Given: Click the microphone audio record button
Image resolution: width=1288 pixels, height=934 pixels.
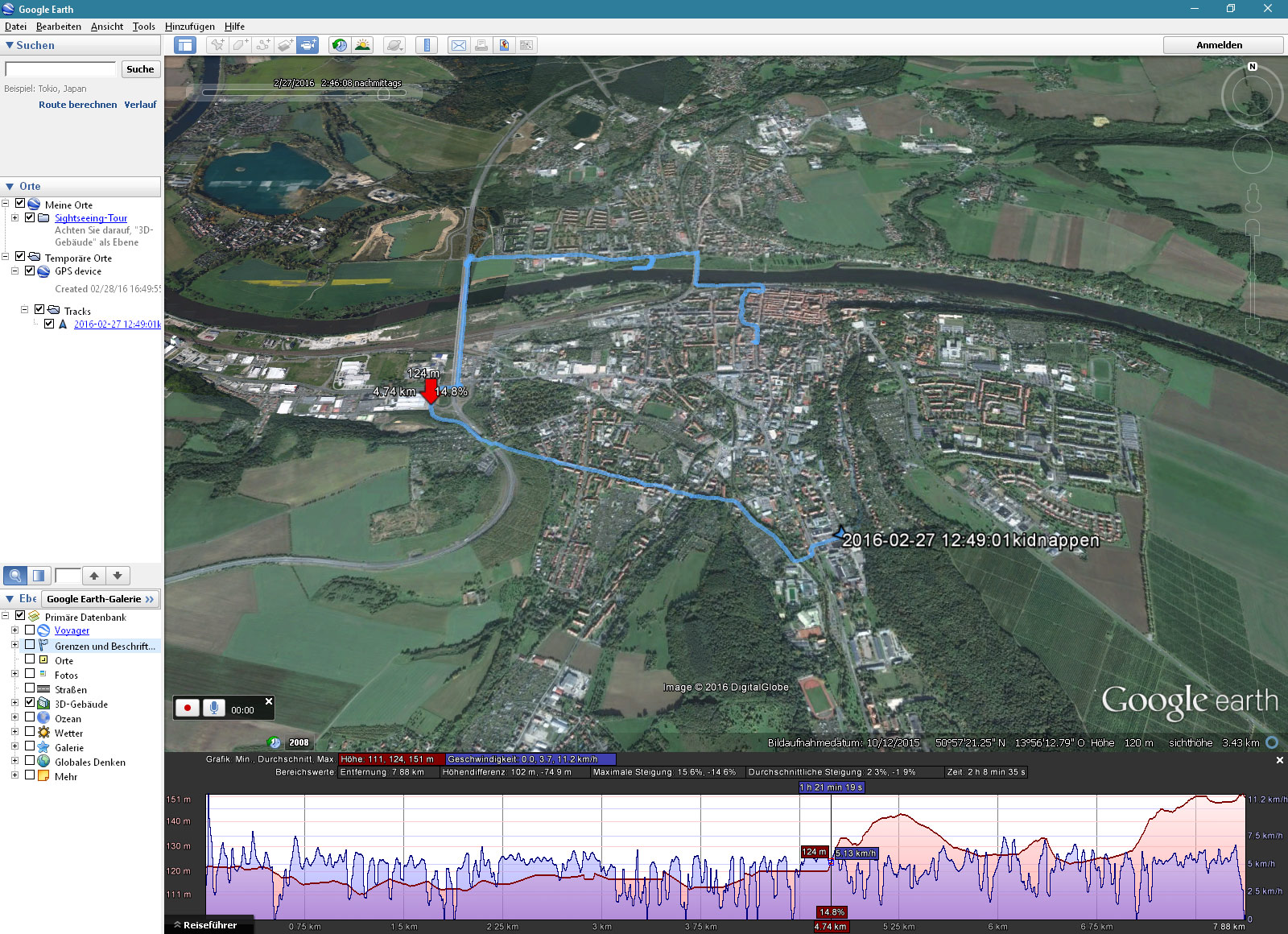Looking at the screenshot, I should 213,708.
